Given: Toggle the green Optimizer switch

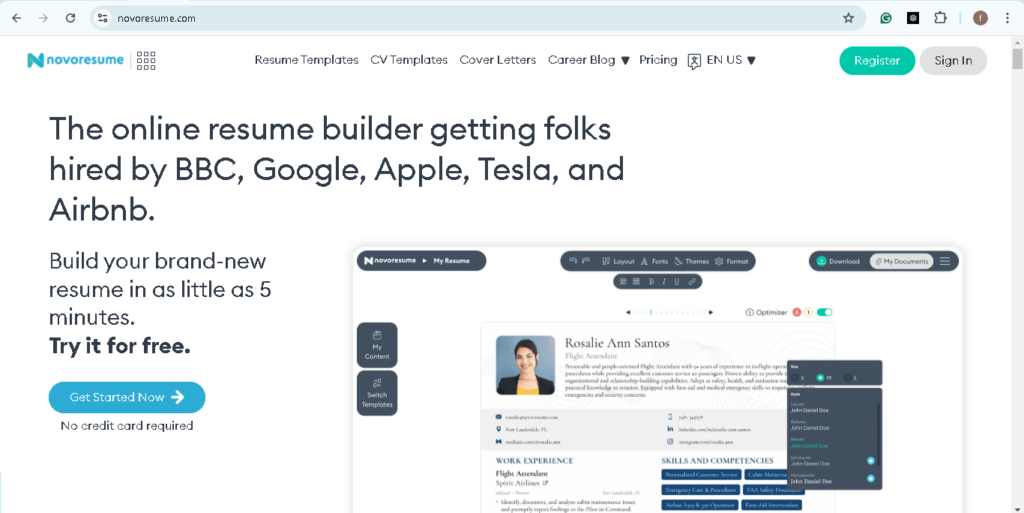Looking at the screenshot, I should 825,312.
